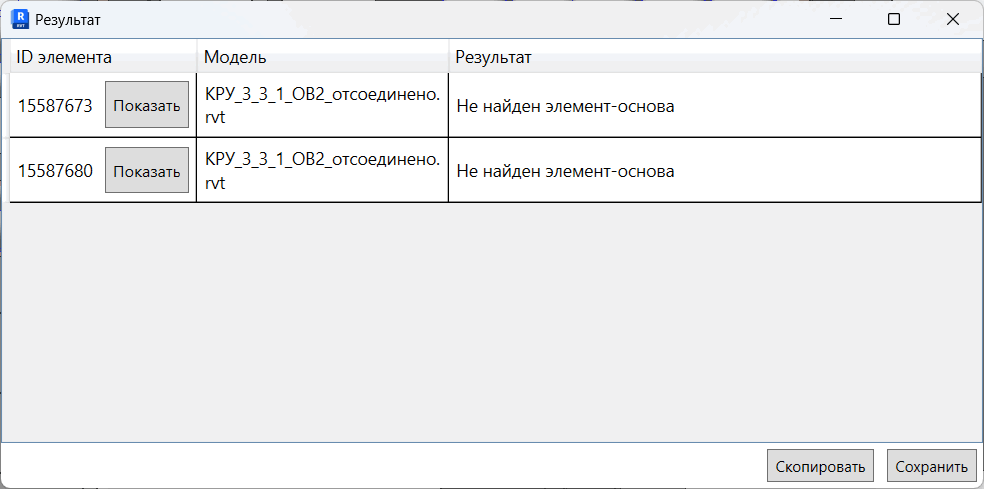Sort by the Модель column header
Image resolution: width=984 pixels, height=489 pixels.
click(323, 57)
